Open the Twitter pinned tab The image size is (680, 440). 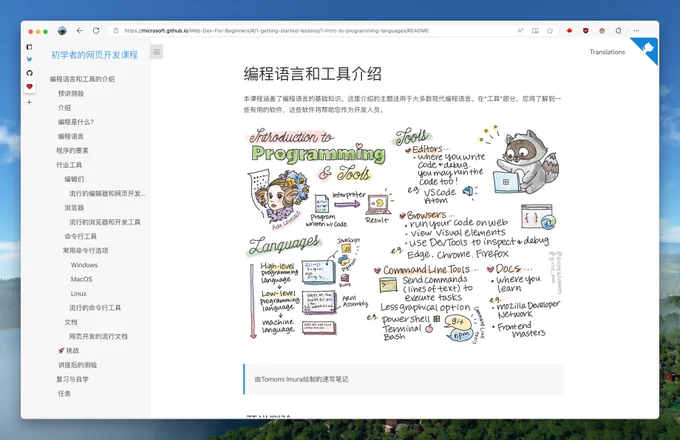pos(29,59)
